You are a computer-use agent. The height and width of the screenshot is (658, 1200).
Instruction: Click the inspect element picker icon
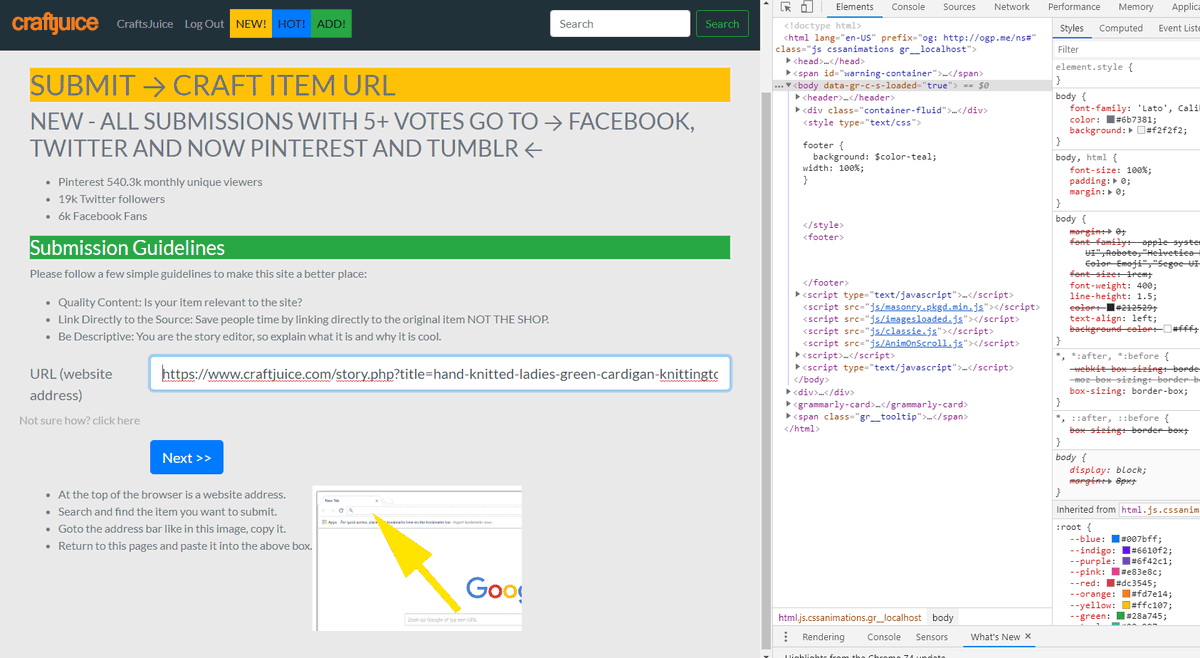tap(787, 7)
